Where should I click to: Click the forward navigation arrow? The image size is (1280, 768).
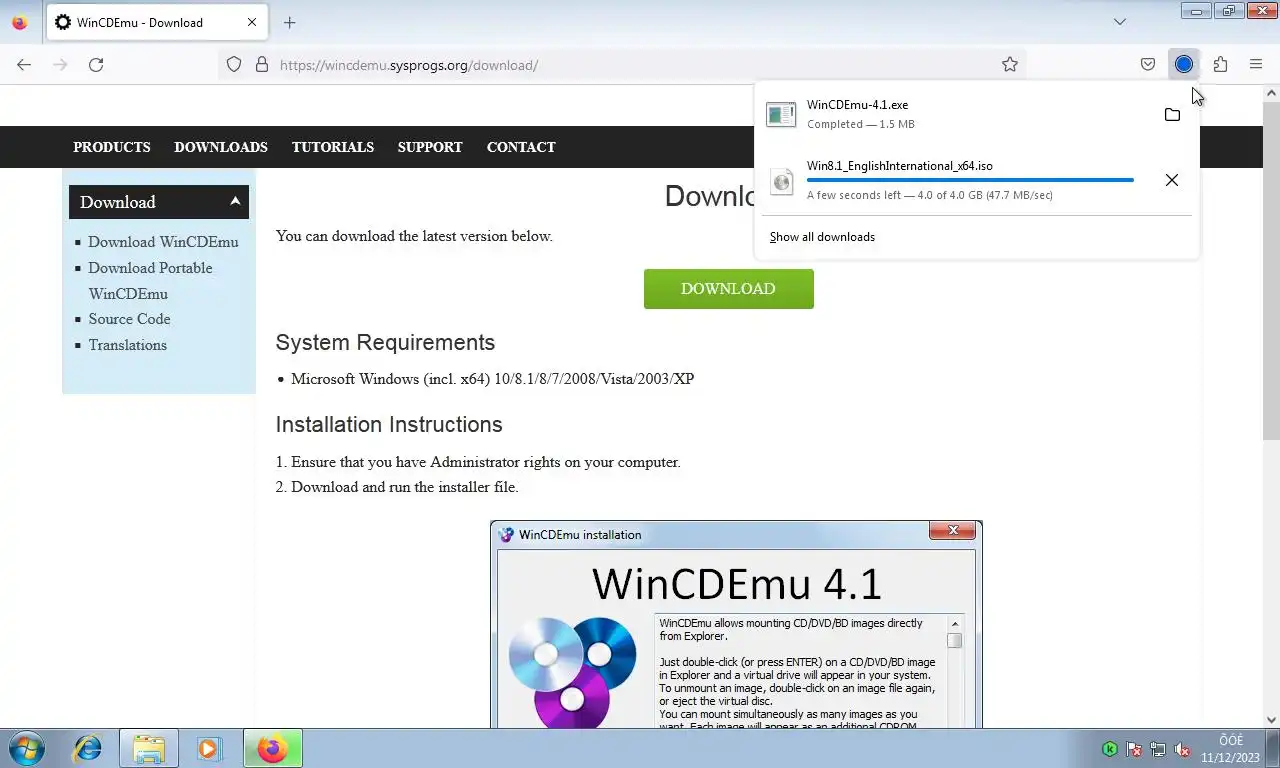click(60, 65)
